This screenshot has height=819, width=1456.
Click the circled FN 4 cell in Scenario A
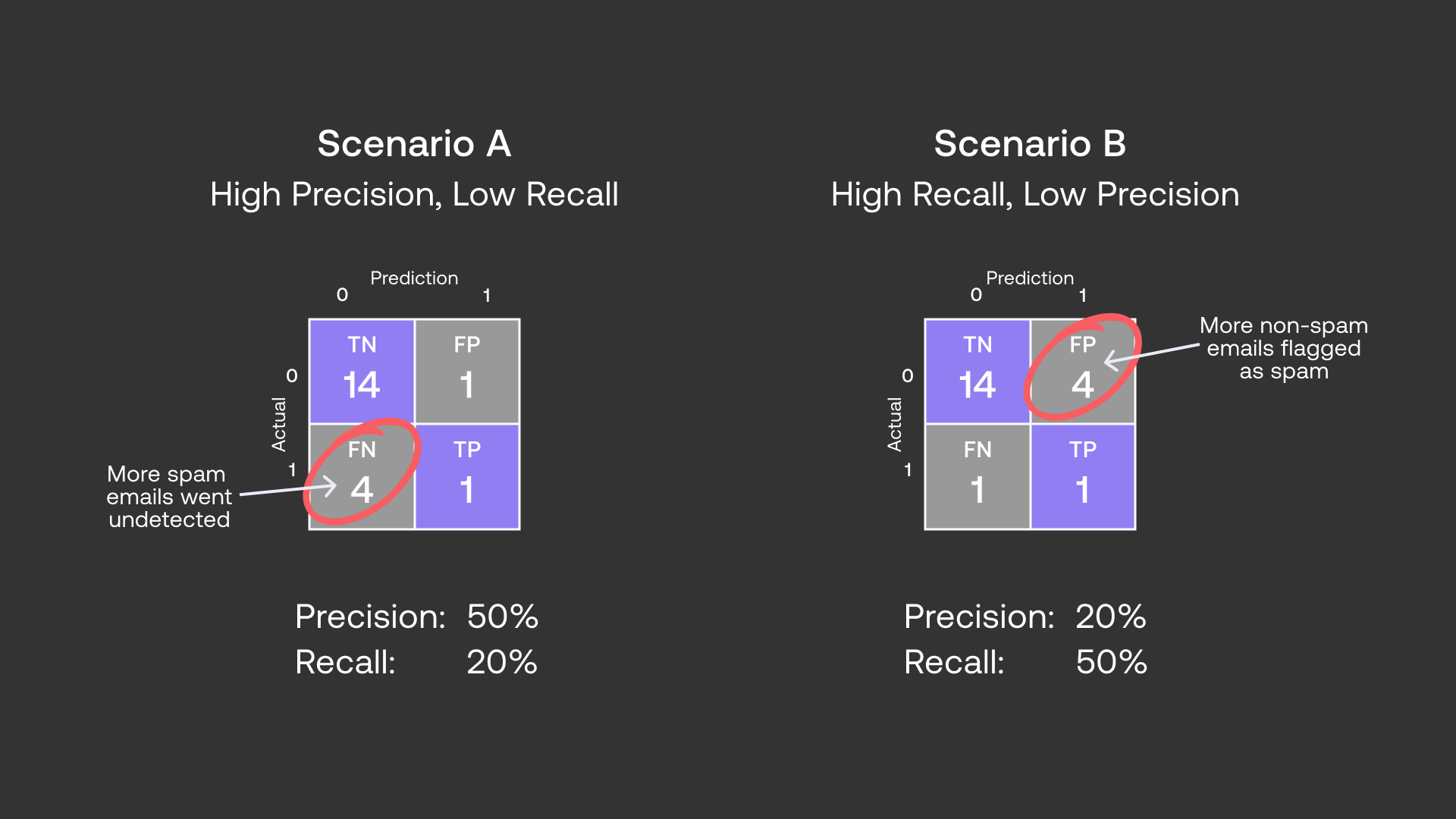pos(362,476)
